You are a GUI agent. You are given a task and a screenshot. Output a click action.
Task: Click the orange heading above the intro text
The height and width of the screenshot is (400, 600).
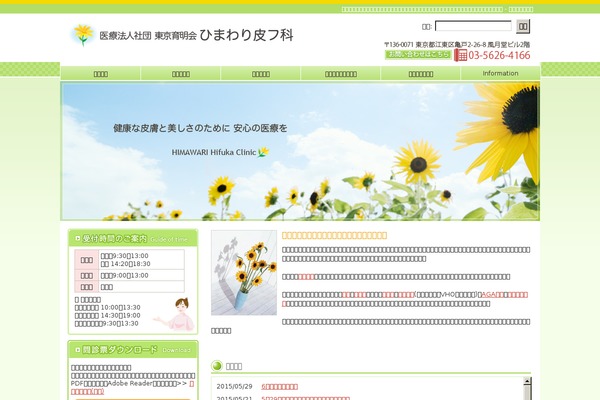pos(334,235)
